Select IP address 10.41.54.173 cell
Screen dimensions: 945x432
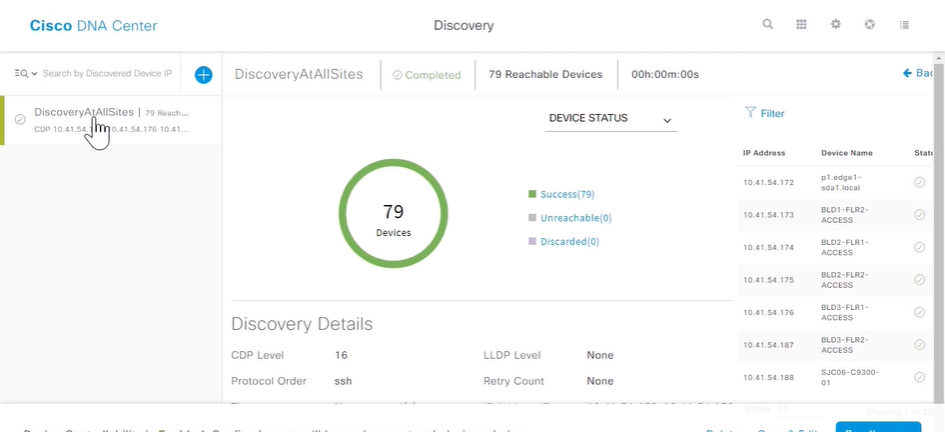768,214
